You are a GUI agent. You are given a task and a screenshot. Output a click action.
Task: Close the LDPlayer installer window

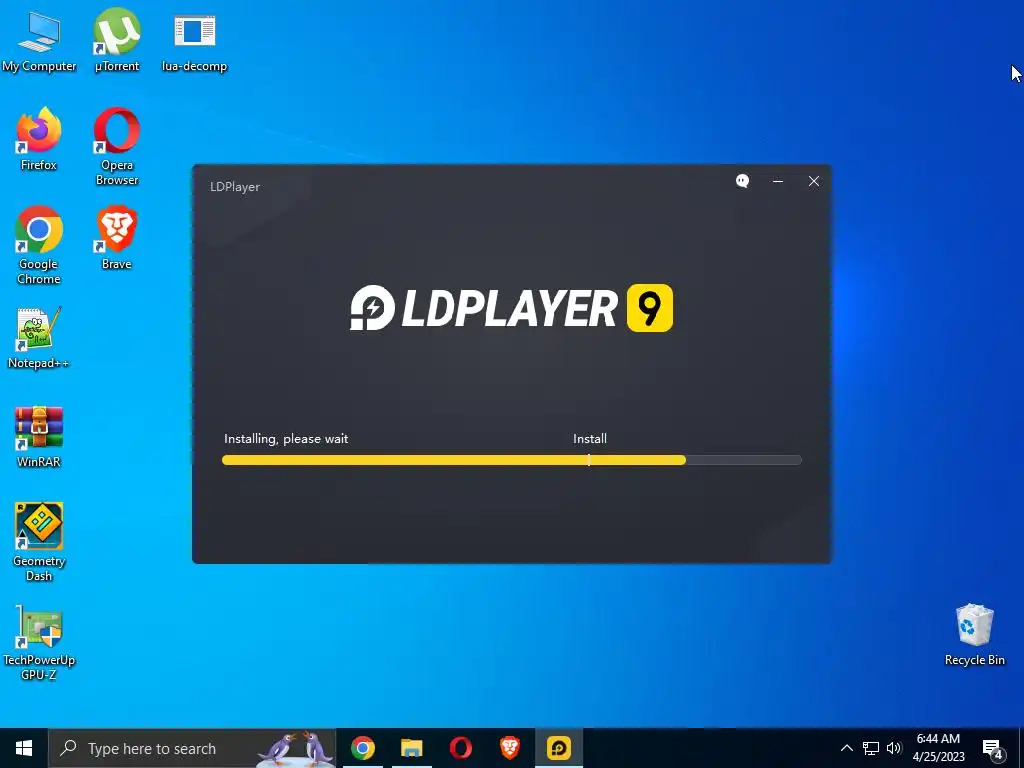pyautogui.click(x=814, y=181)
